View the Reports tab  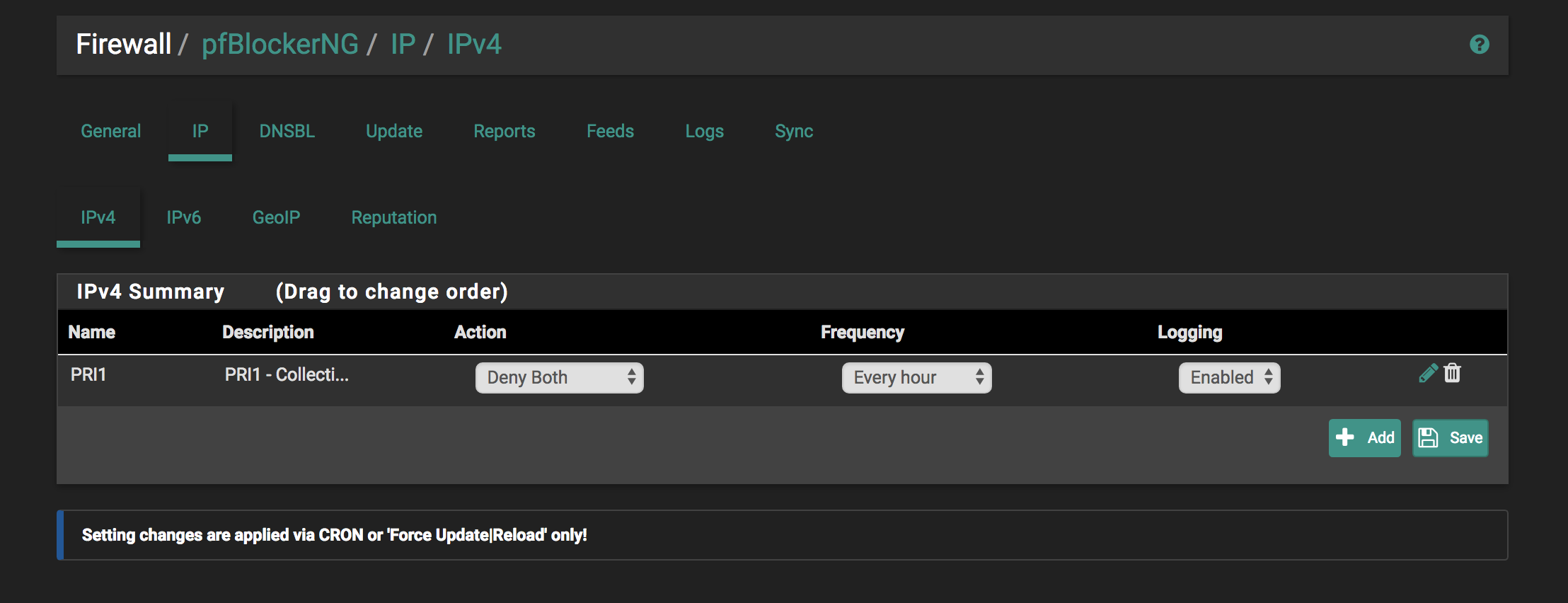[x=505, y=131]
